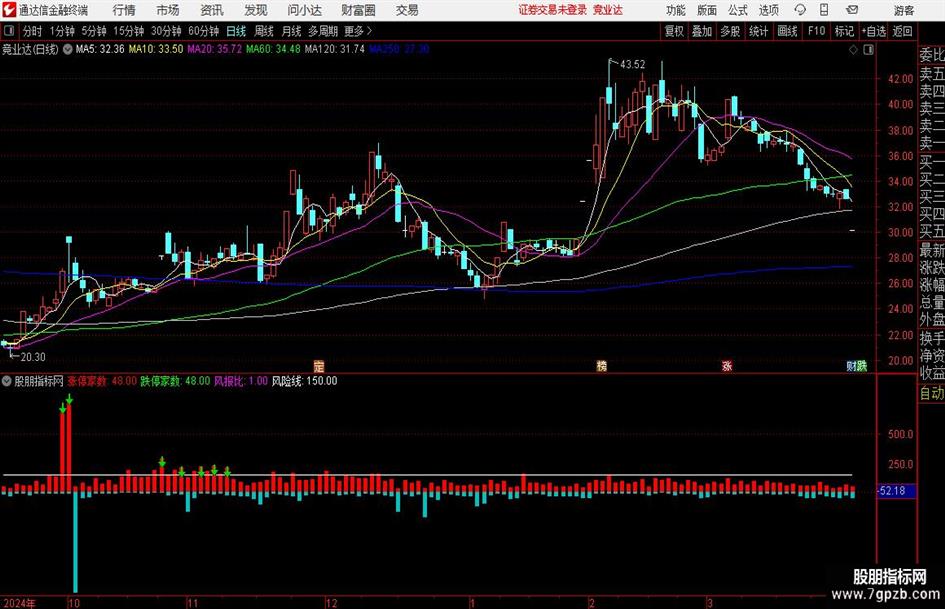Open the 市场 menu
The width and height of the screenshot is (945, 609).
pyautogui.click(x=168, y=10)
